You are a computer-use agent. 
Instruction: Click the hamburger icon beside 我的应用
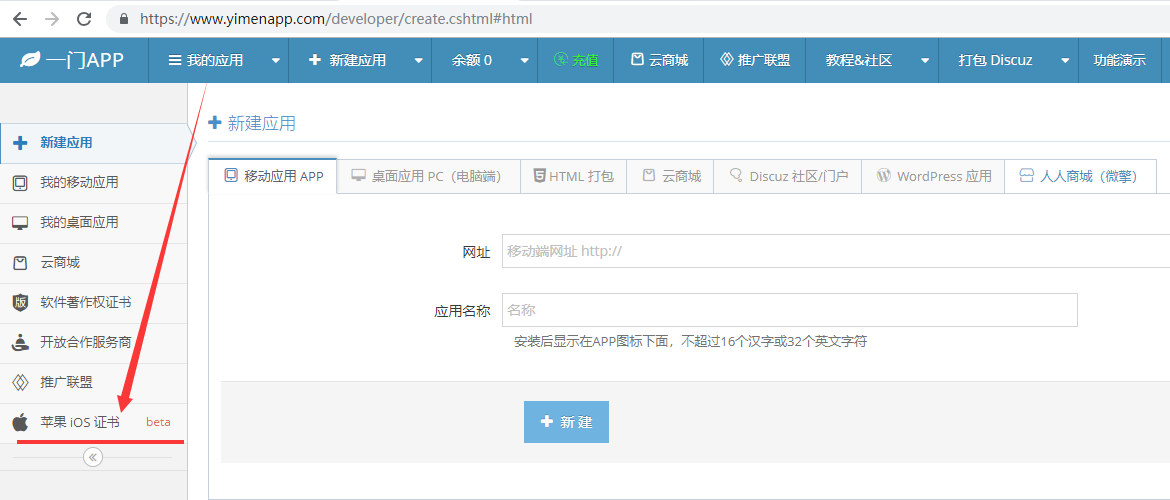[175, 60]
